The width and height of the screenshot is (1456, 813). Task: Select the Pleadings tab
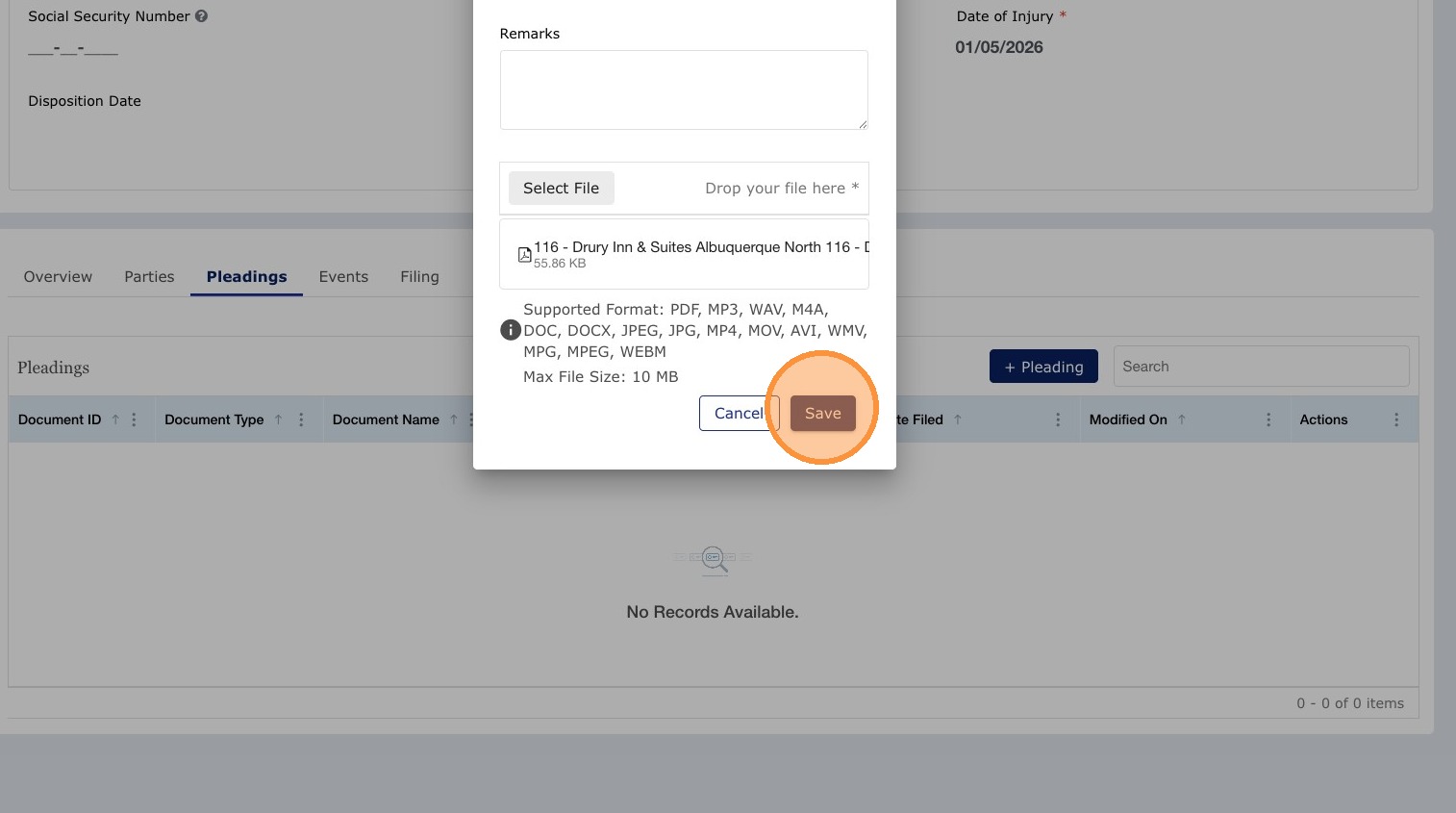point(246,277)
